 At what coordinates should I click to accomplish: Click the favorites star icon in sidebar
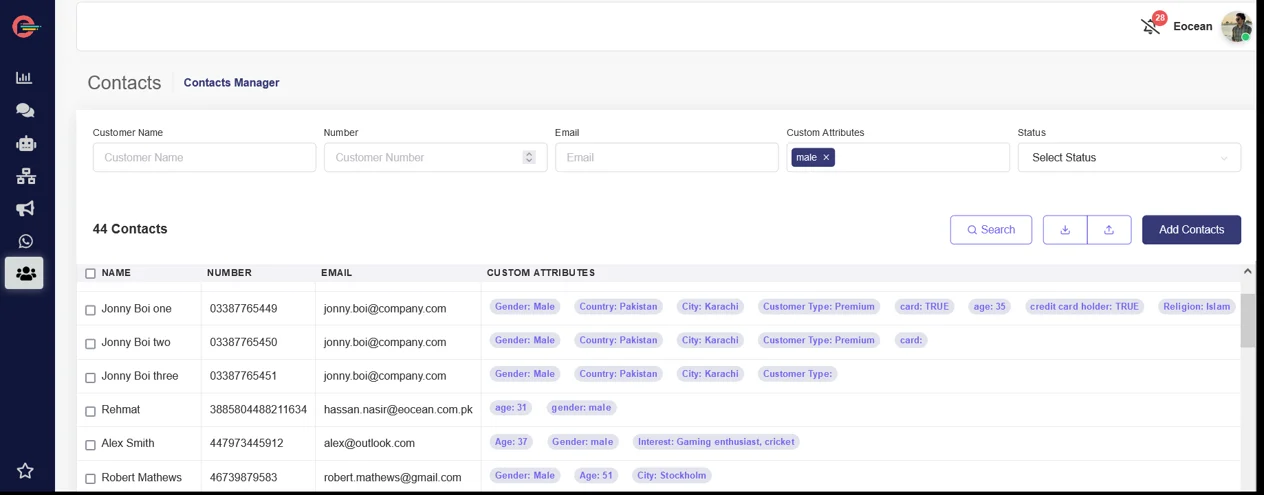pos(25,470)
